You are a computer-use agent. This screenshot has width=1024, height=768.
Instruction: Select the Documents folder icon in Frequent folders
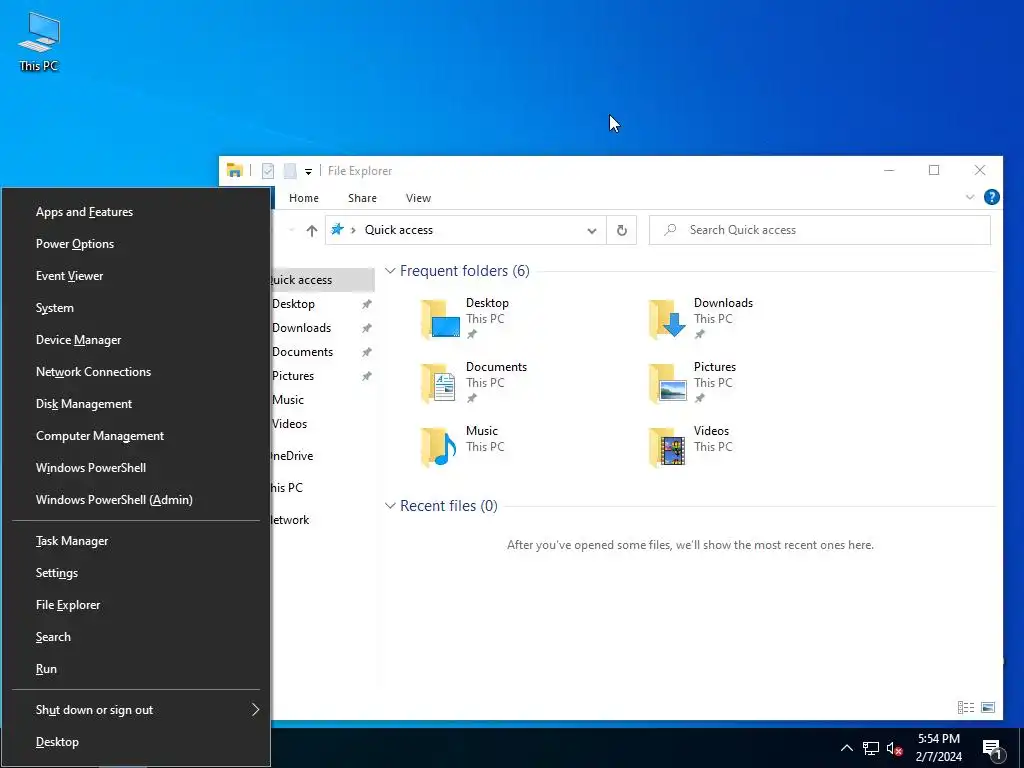click(x=439, y=383)
